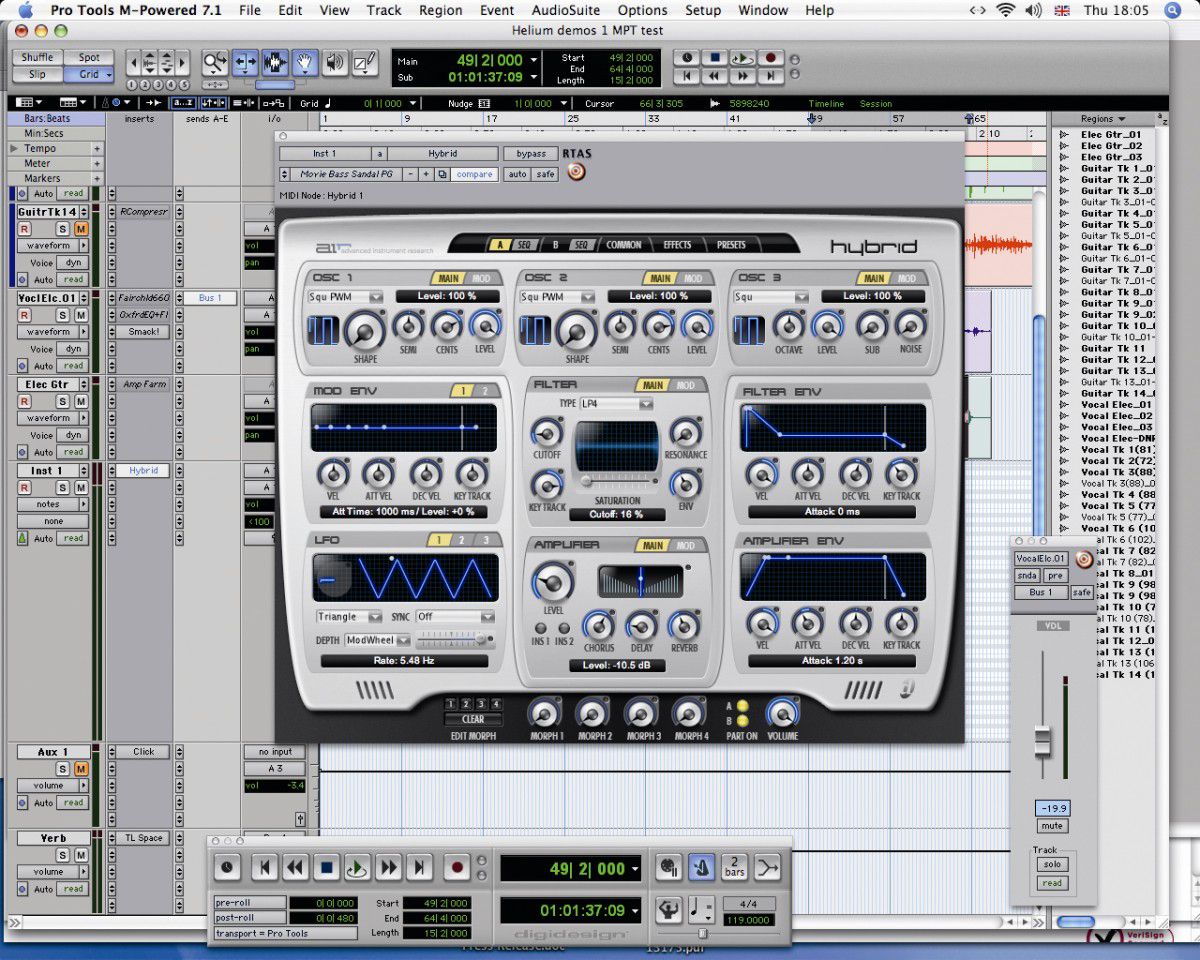Open the LFO DEPTH ModWheel dropdown
This screenshot has width=1200, height=960.
pos(378,640)
